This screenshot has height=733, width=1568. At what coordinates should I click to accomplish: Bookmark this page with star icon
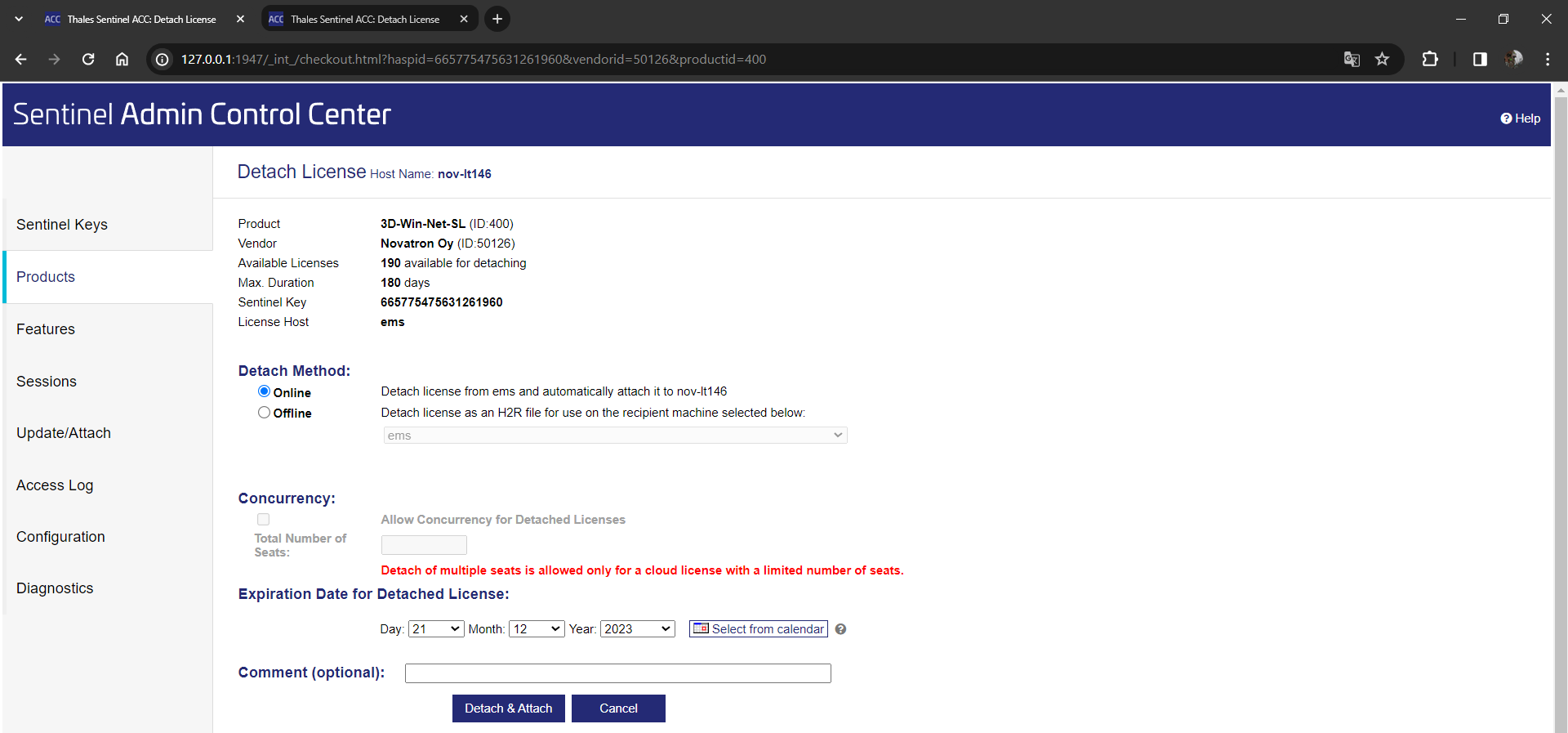pos(1382,59)
